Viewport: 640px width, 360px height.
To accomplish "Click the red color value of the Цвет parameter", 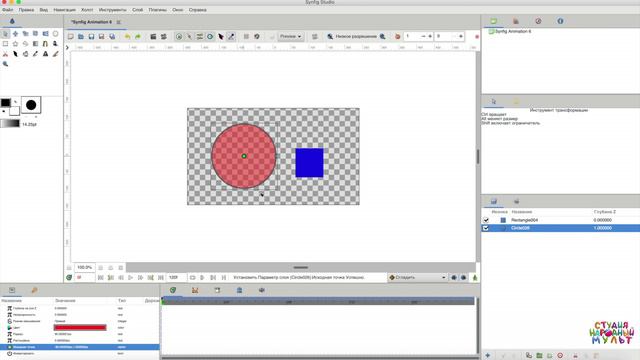I will tap(80, 327).
